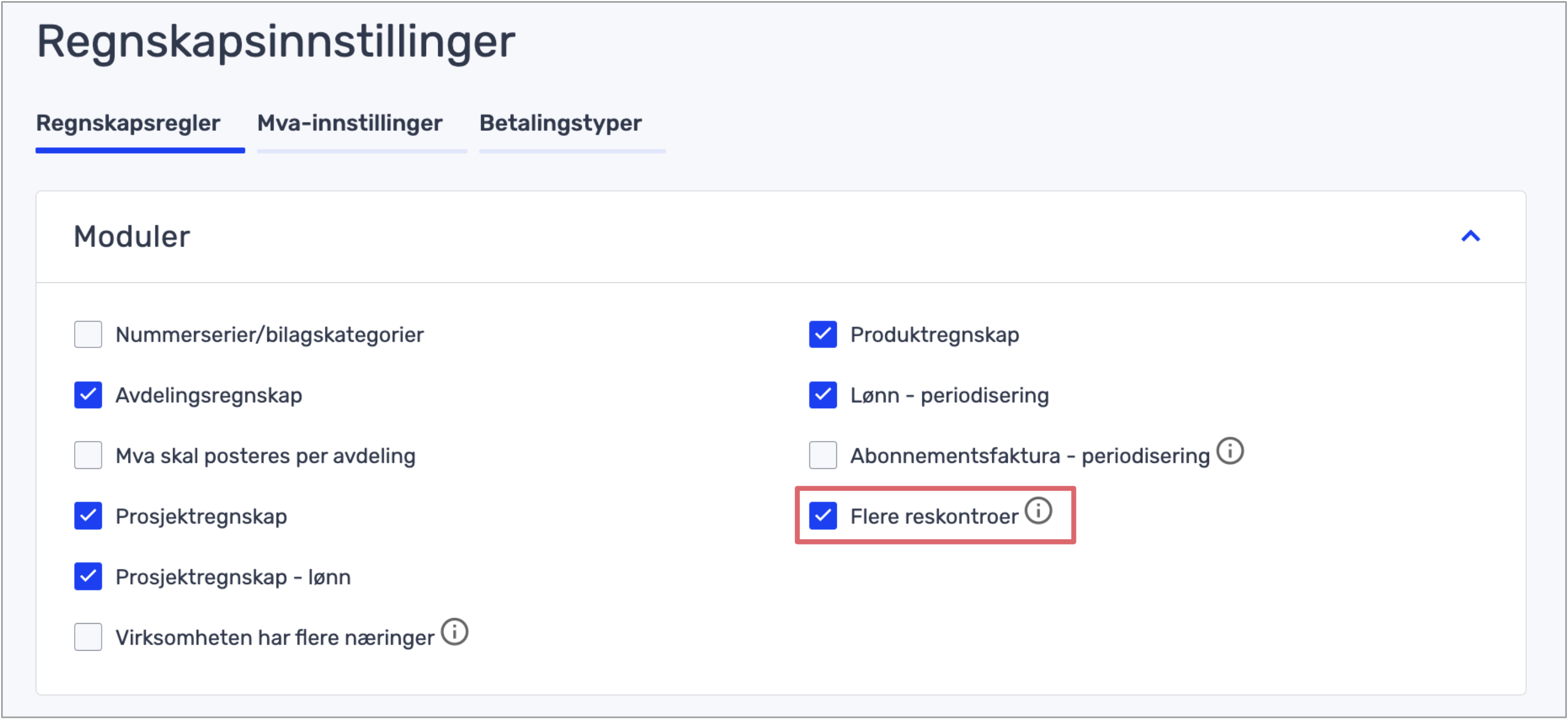Enable Abonnementsfaktura - periodisering checkbox
Image resolution: width=1568 pixels, height=721 pixels.
click(823, 456)
